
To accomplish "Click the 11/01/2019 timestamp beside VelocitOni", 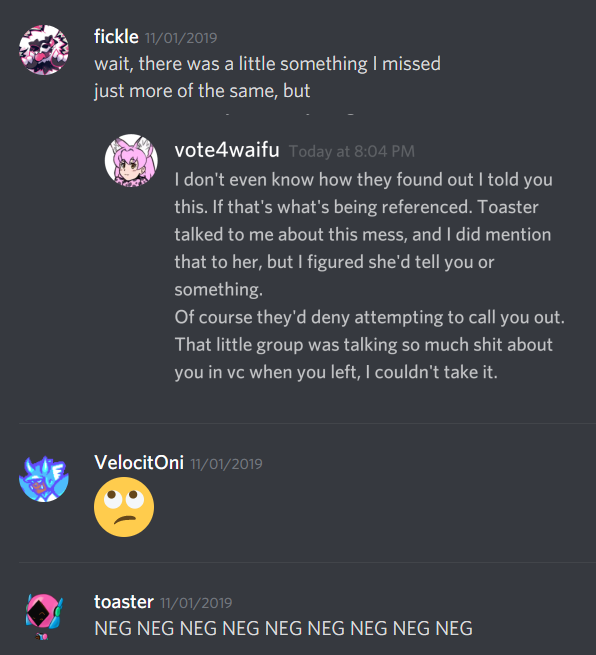I will click(x=226, y=464).
